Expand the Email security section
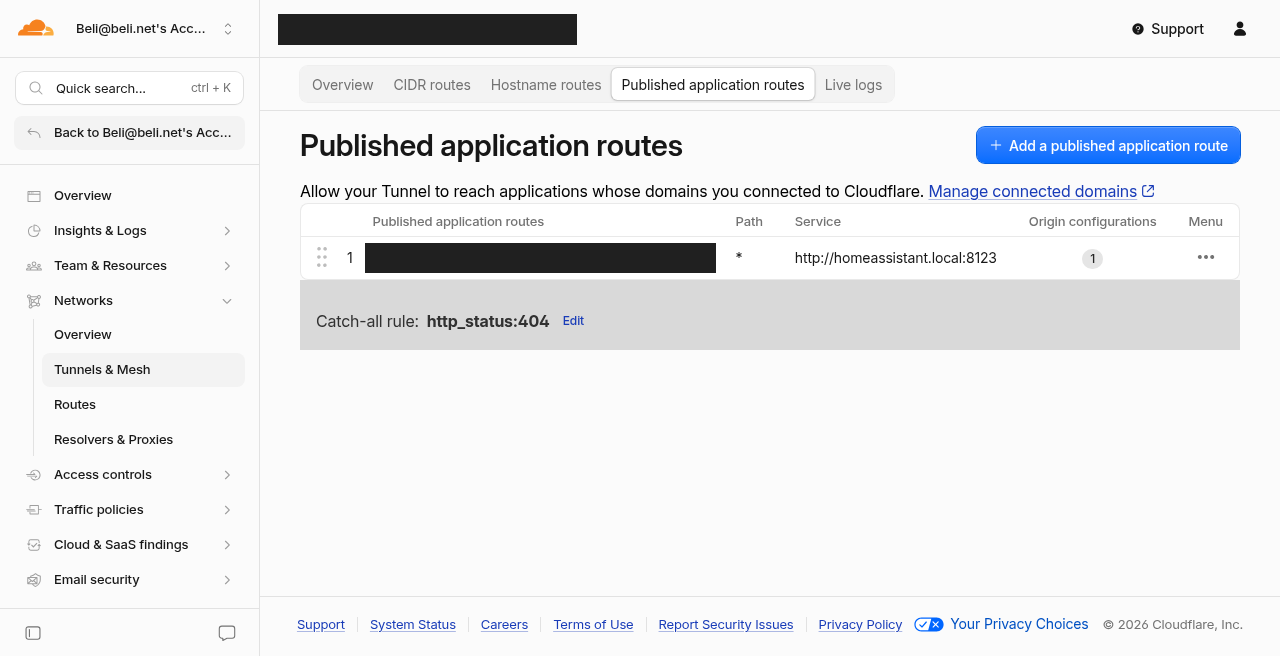 (227, 580)
